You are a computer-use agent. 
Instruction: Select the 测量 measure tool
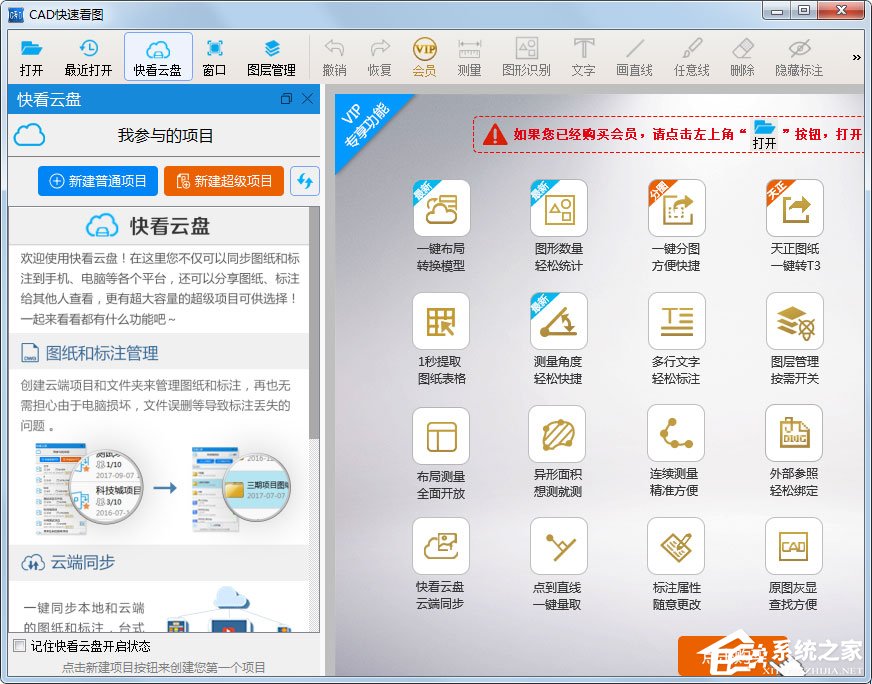(469, 56)
